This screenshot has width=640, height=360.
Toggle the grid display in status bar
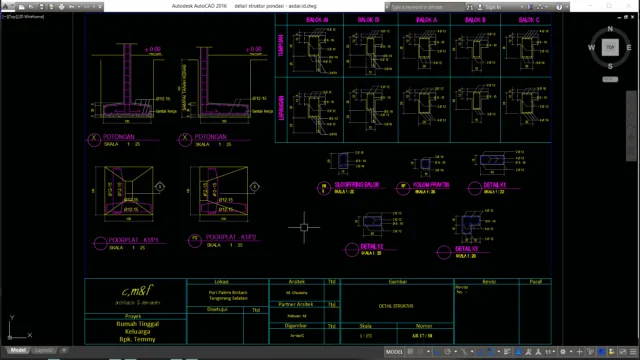pyautogui.click(x=410, y=352)
